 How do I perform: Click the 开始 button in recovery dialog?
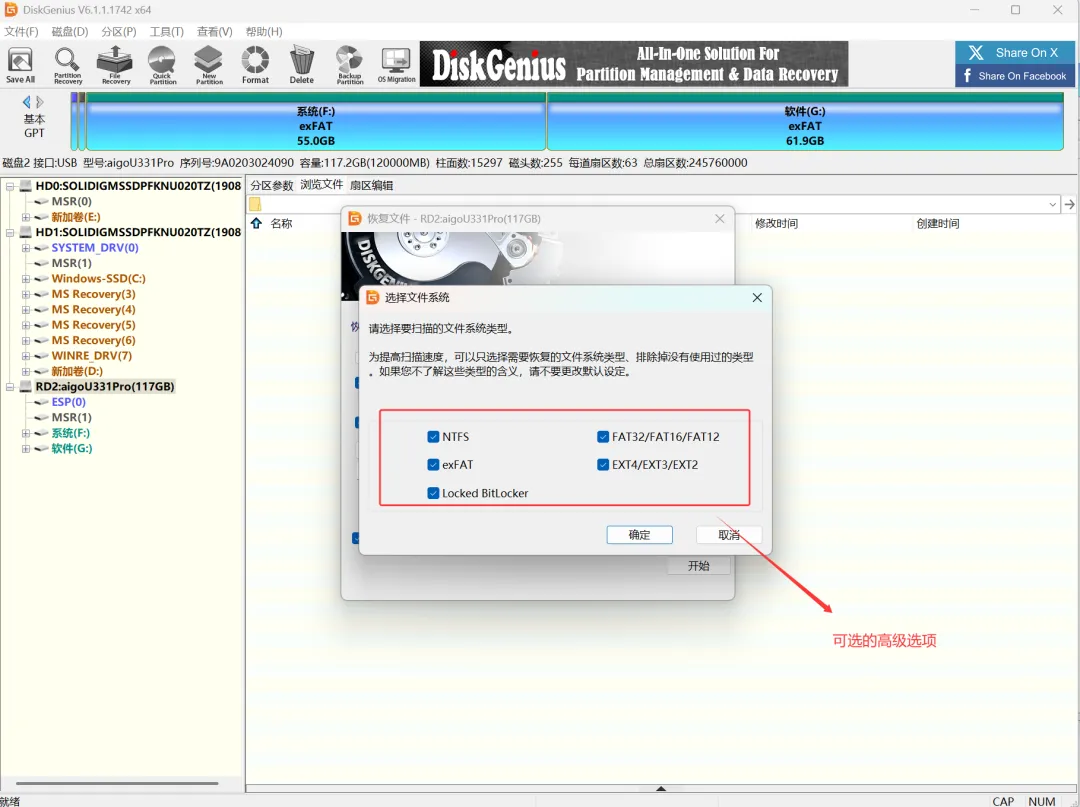tap(698, 566)
